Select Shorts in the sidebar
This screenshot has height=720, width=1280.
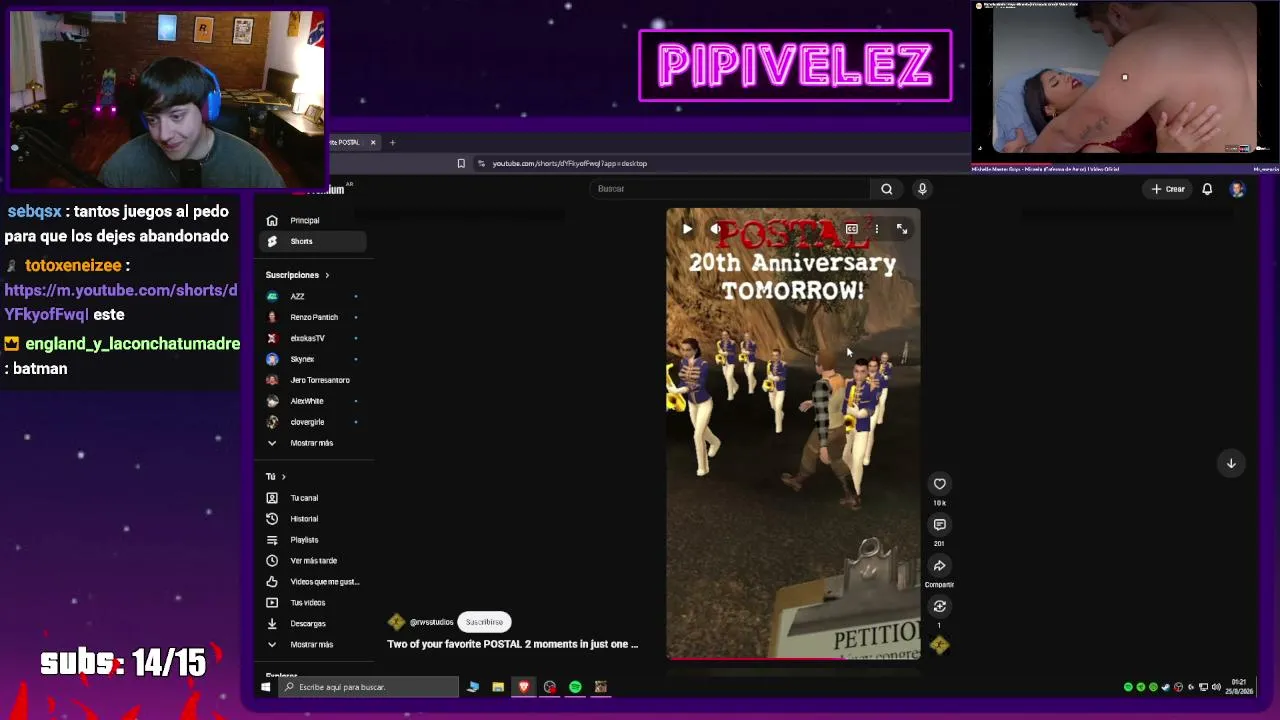coord(315,241)
